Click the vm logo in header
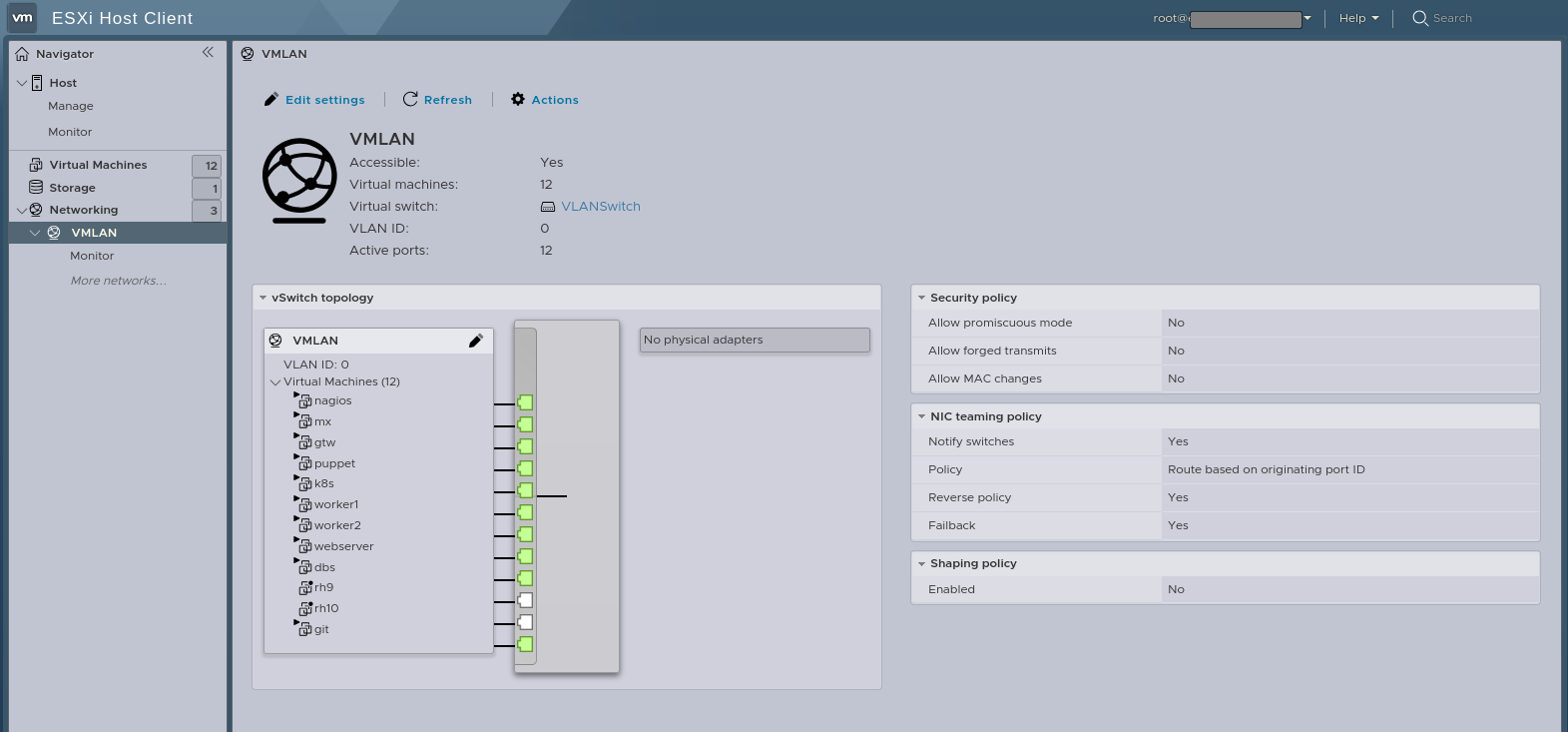This screenshot has height=732, width=1568. (x=22, y=18)
